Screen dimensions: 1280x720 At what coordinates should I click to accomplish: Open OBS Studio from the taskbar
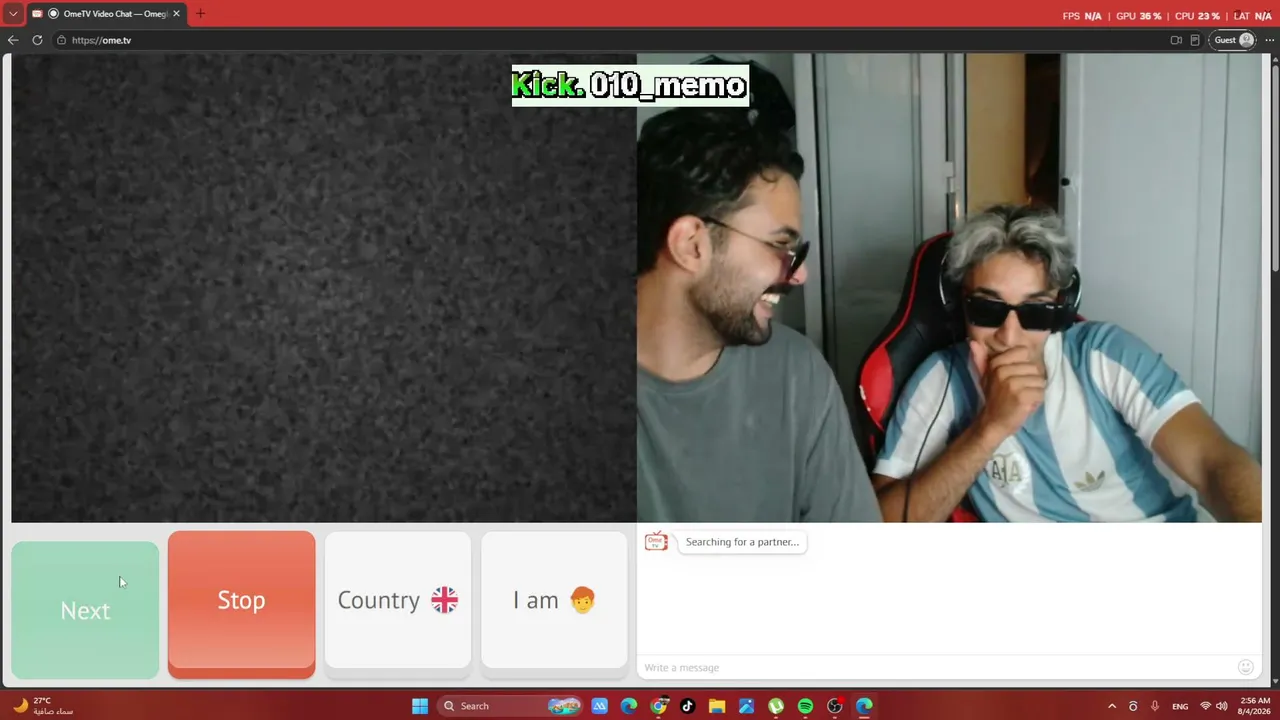click(835, 706)
